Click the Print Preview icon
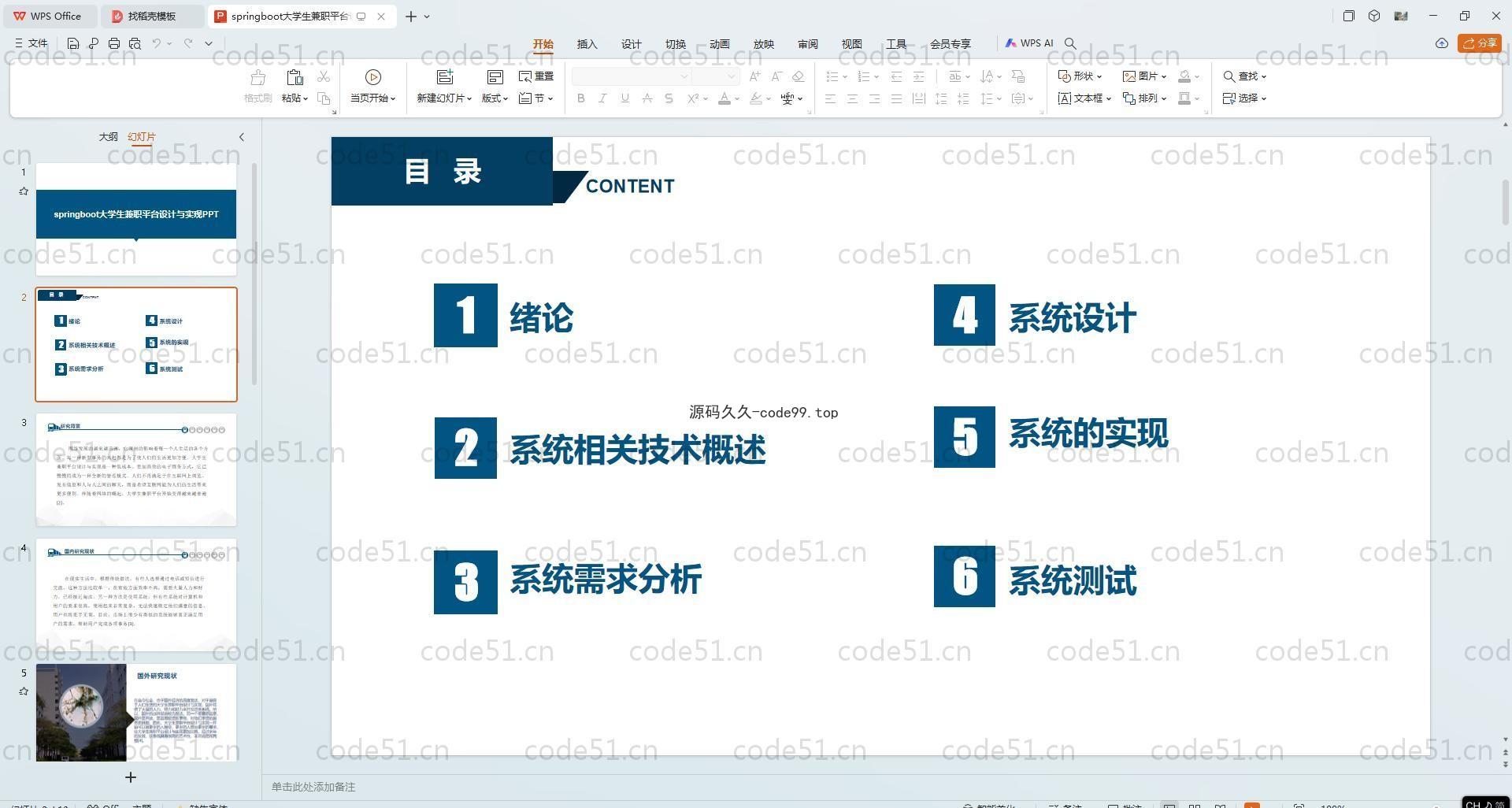The image size is (1512, 808). 135,43
